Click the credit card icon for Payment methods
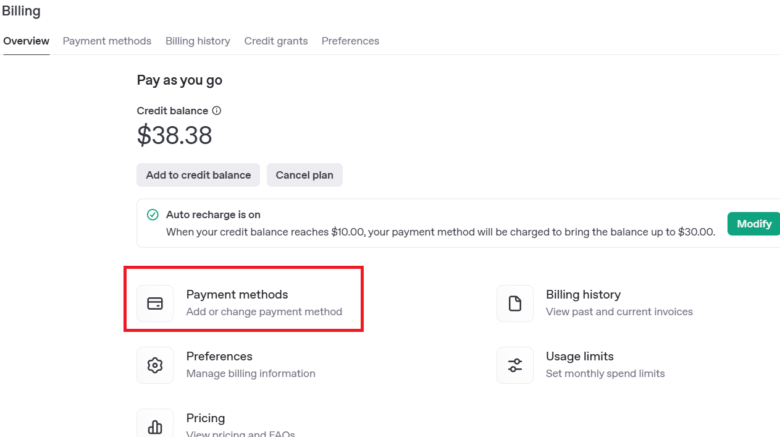 [x=155, y=303]
